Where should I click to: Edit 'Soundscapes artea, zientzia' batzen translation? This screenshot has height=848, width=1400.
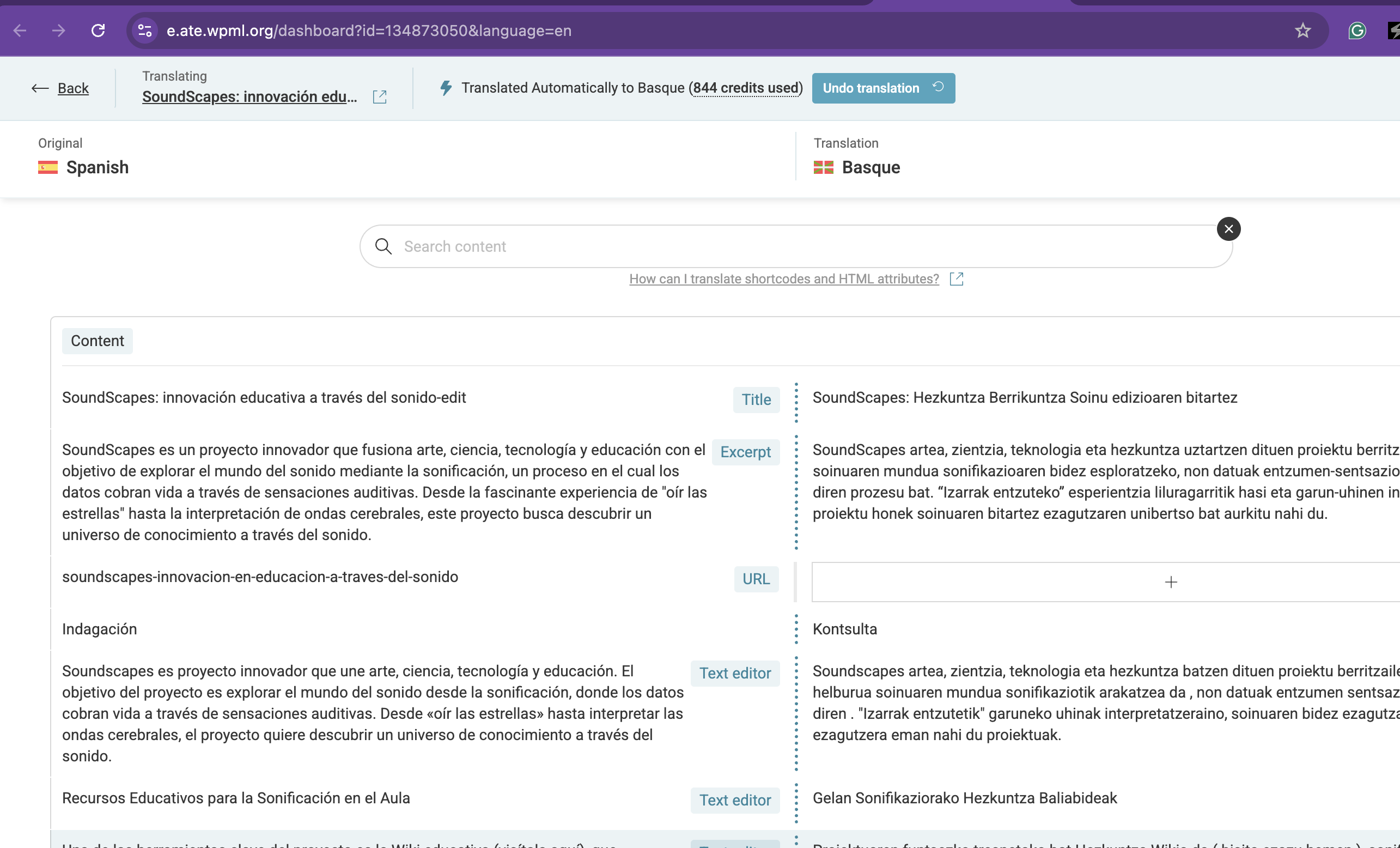tap(1106, 702)
